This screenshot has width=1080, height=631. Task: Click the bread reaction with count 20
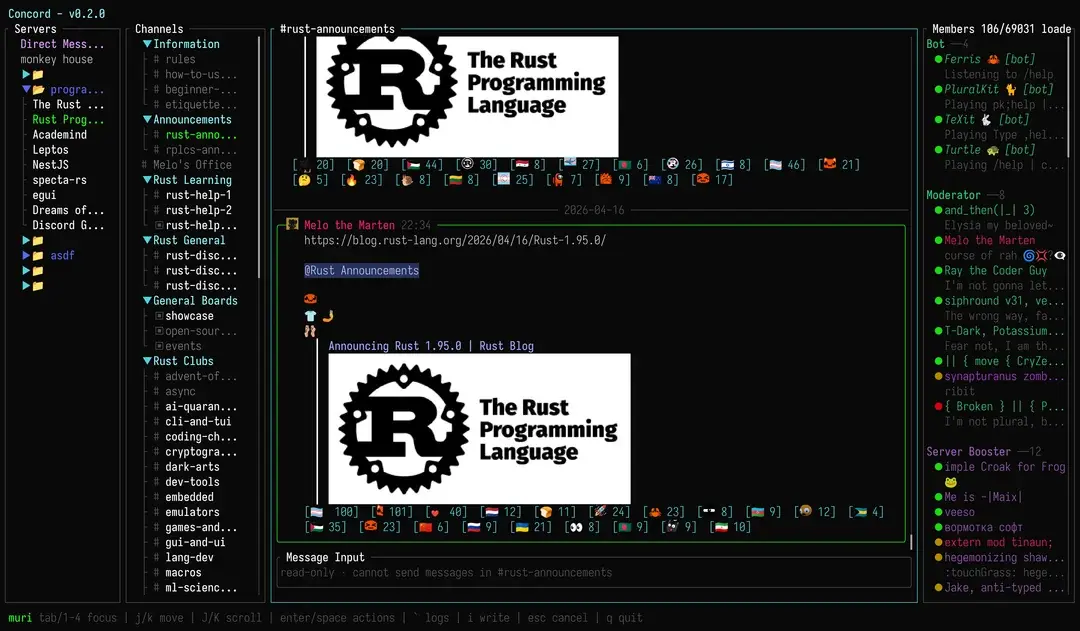[x=368, y=165]
